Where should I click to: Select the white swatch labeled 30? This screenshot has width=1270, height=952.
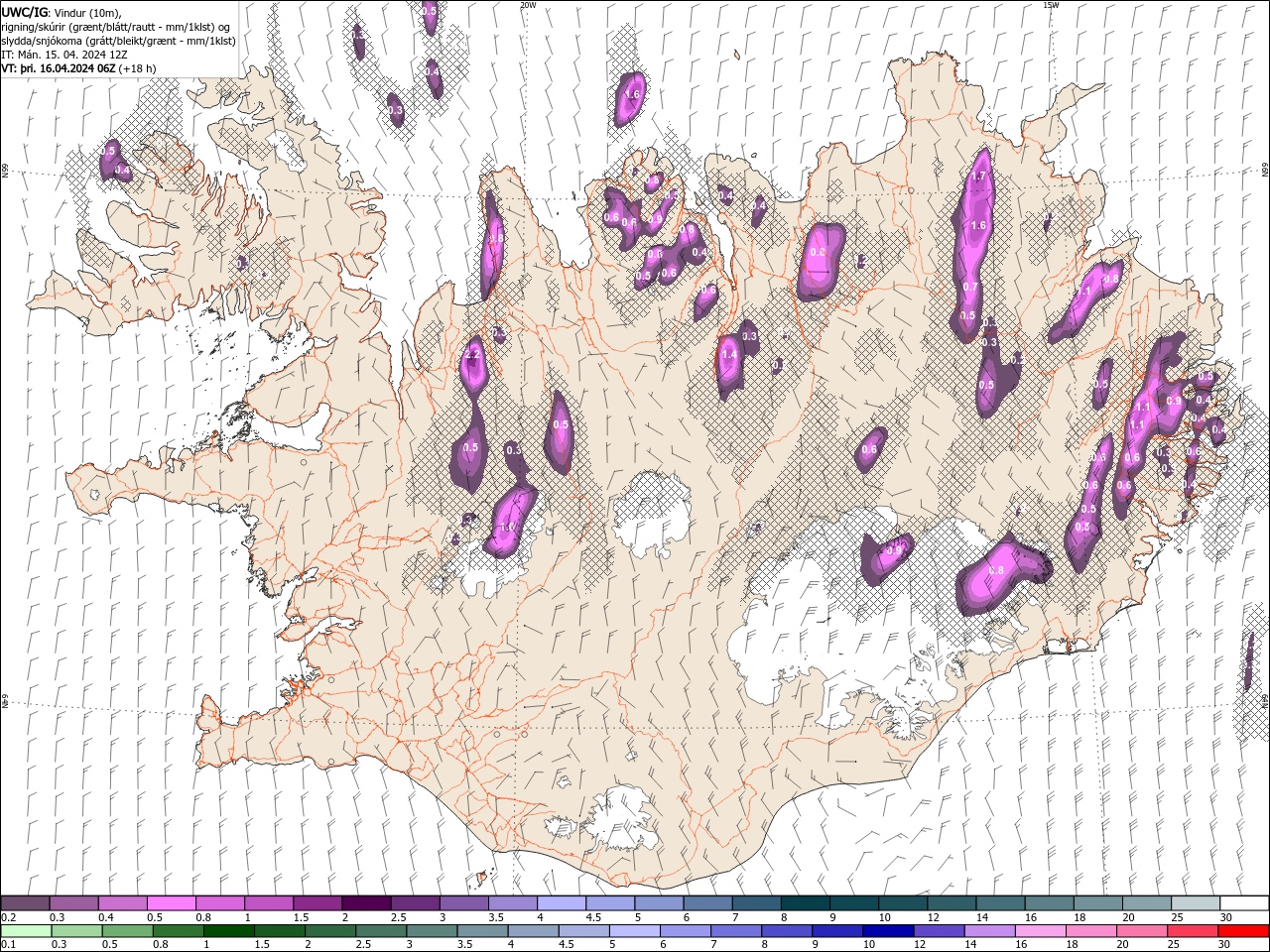pos(1244,902)
